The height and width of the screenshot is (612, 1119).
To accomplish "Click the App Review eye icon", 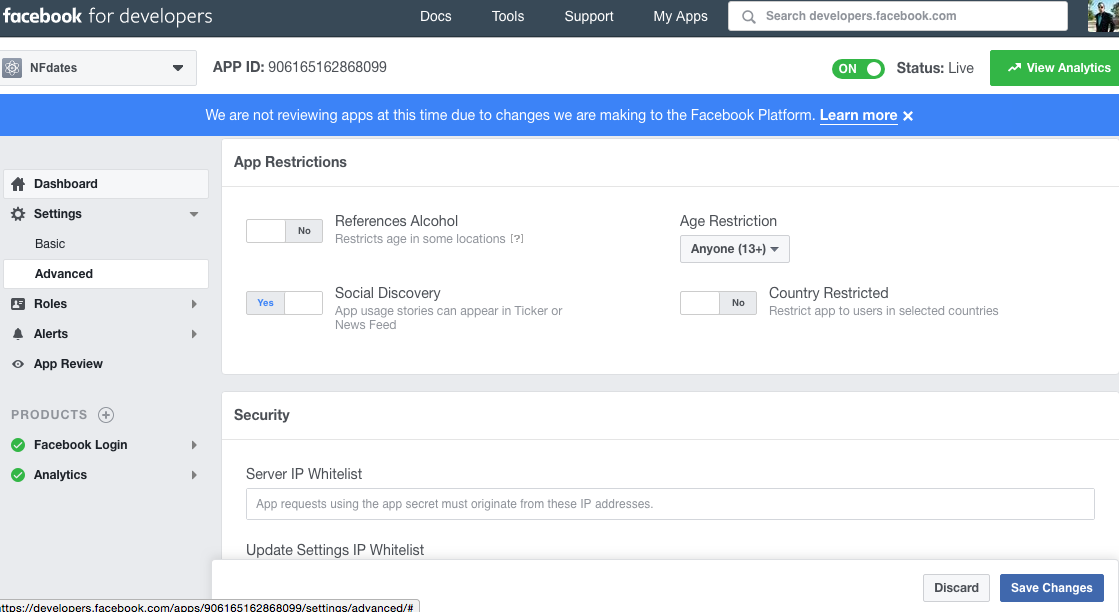I will 18,364.
